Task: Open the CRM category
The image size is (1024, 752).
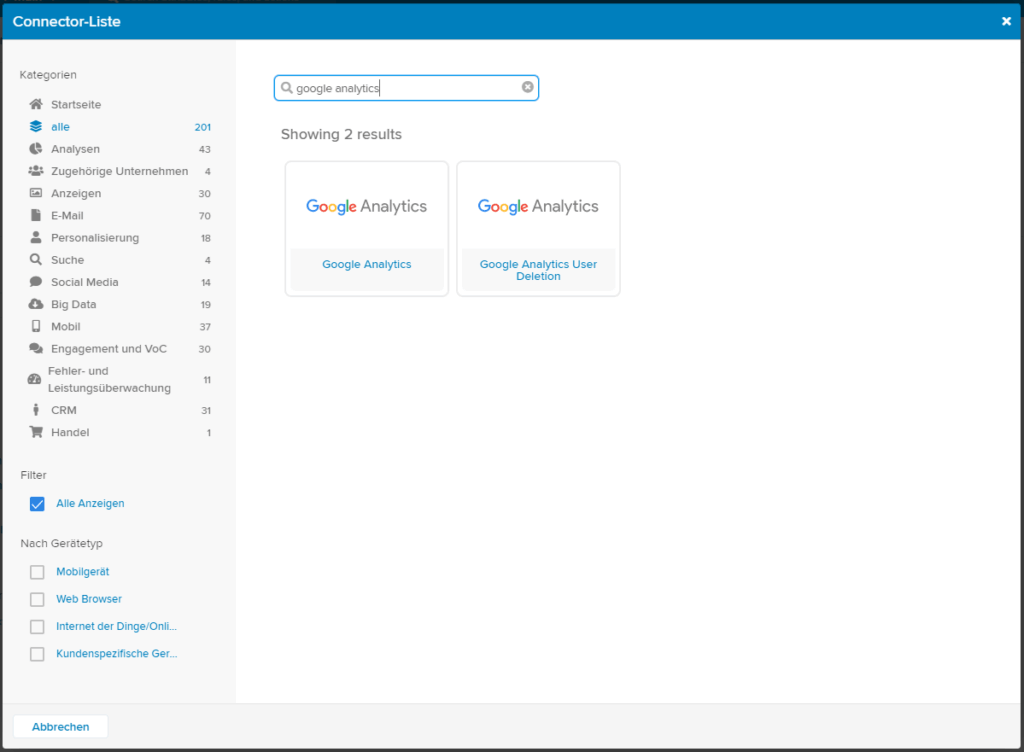Action: pyautogui.click(x=64, y=410)
